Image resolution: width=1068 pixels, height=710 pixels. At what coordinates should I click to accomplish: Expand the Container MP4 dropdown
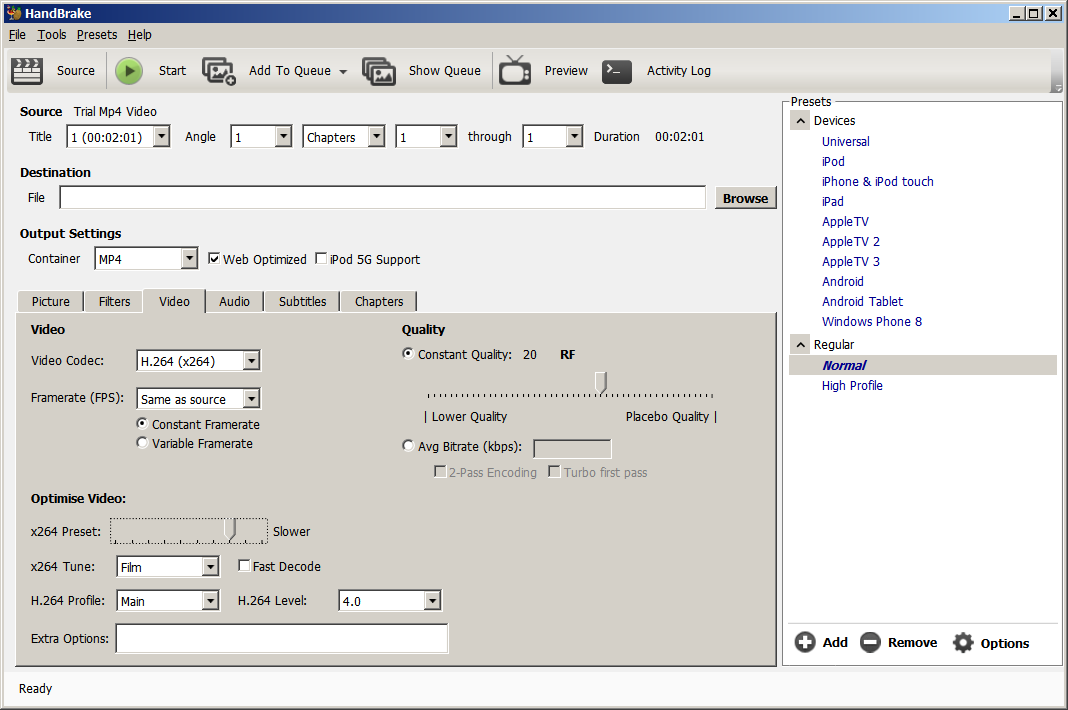189,259
